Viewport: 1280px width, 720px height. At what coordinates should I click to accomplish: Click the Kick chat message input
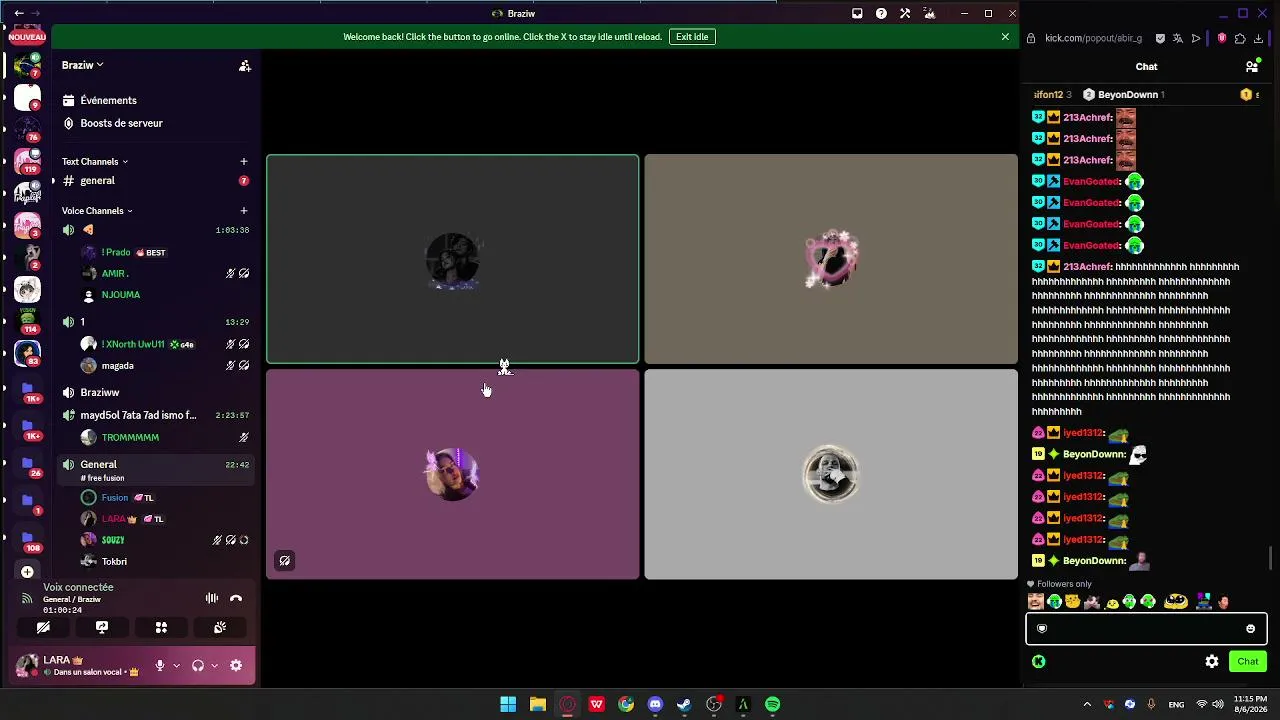pyautogui.click(x=1146, y=629)
